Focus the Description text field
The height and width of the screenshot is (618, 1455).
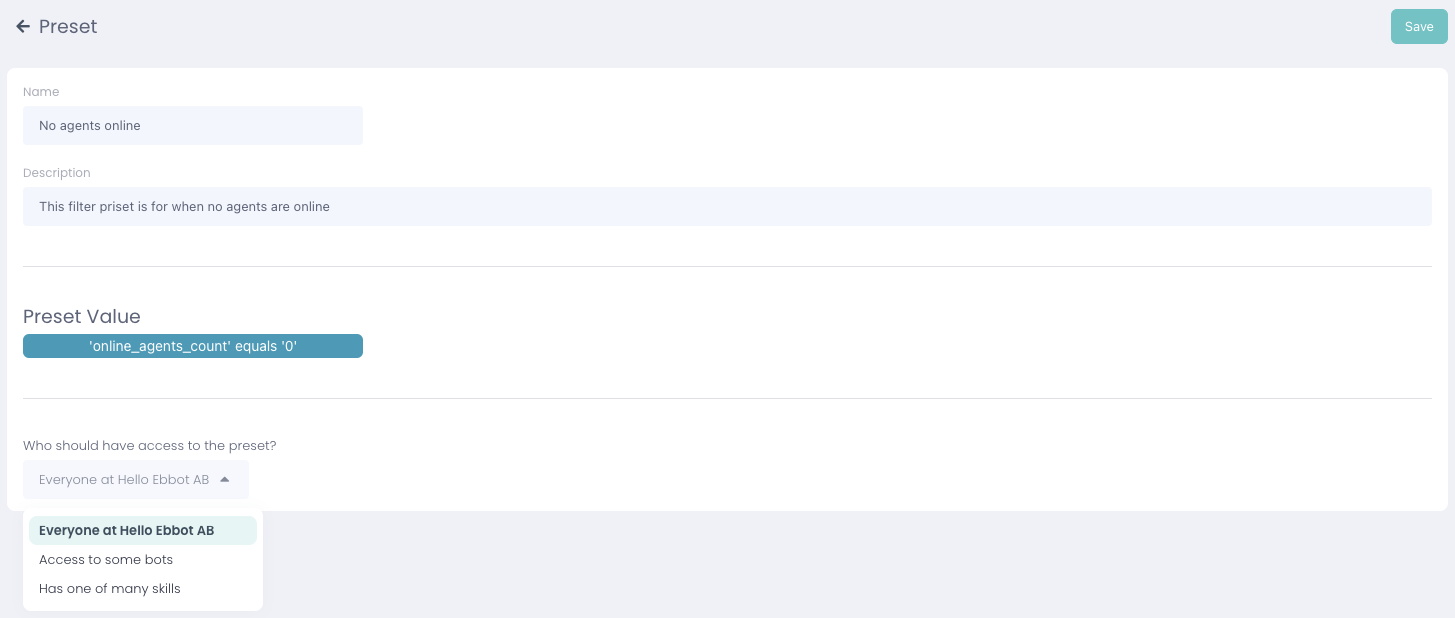(x=727, y=207)
